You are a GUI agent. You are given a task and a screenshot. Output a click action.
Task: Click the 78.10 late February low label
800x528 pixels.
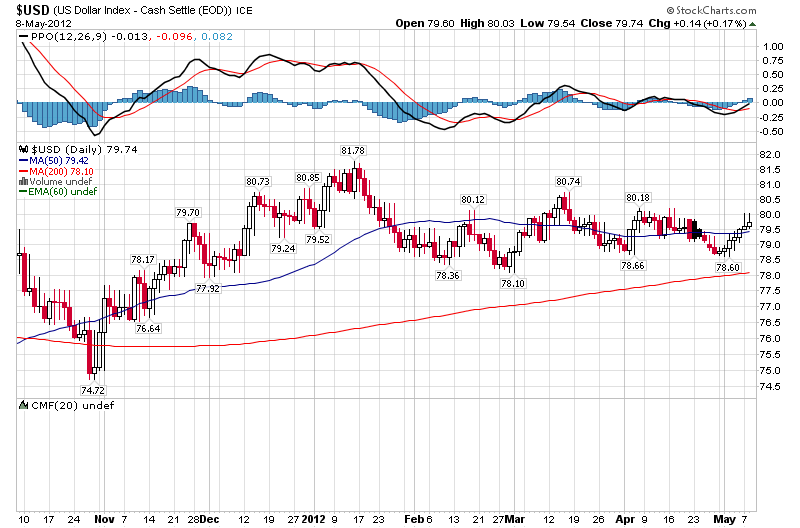click(513, 284)
